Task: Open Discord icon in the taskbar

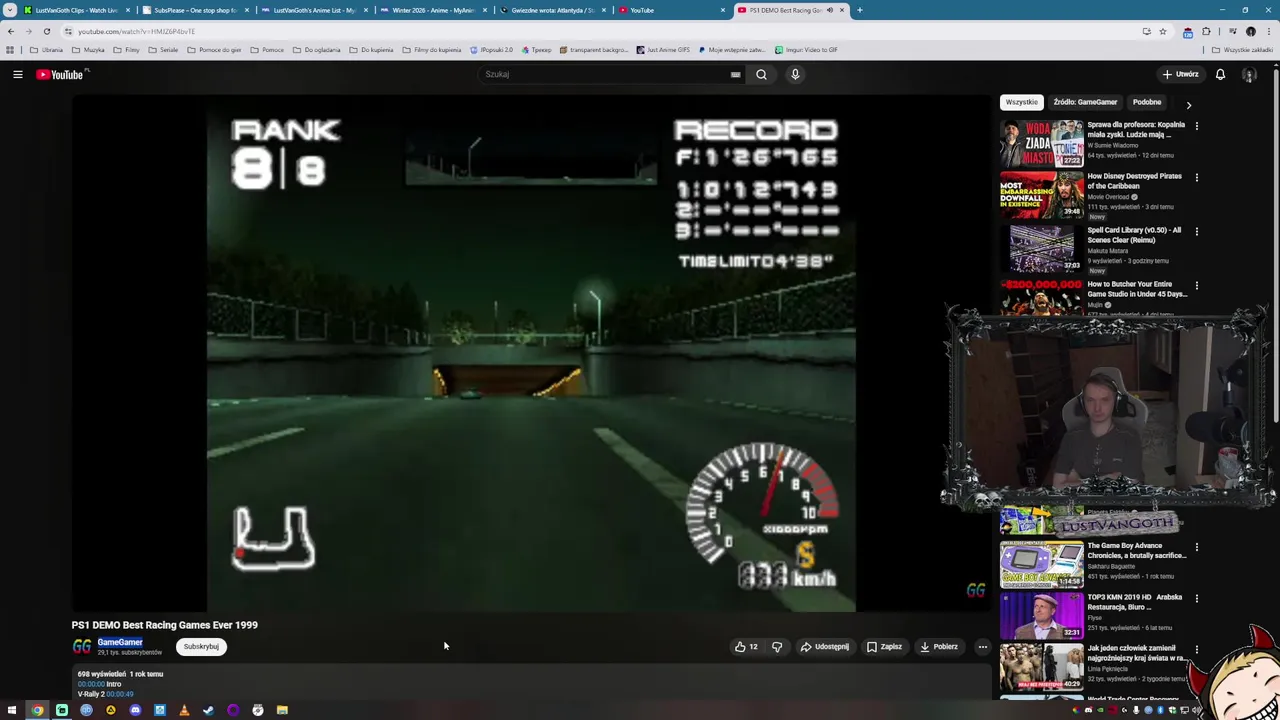Action: [135, 710]
